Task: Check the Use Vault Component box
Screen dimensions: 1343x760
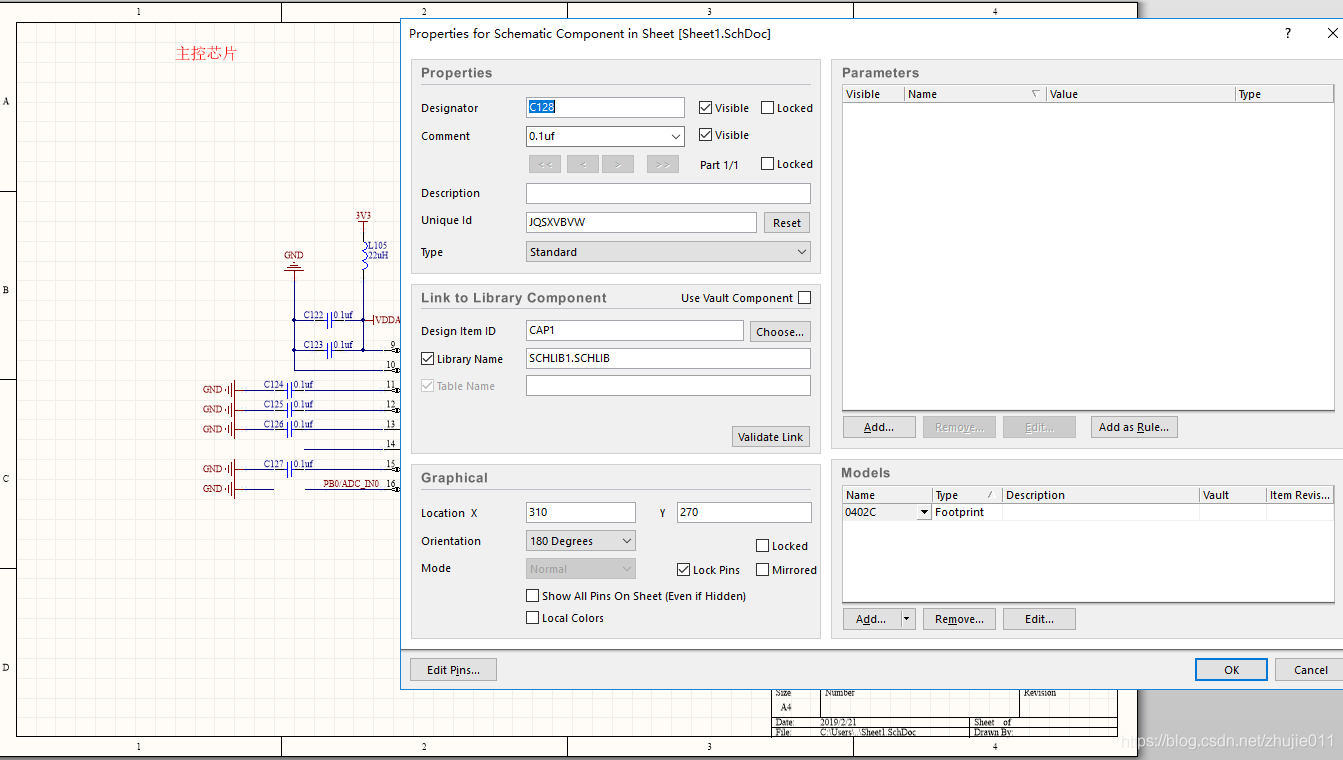Action: pos(805,298)
